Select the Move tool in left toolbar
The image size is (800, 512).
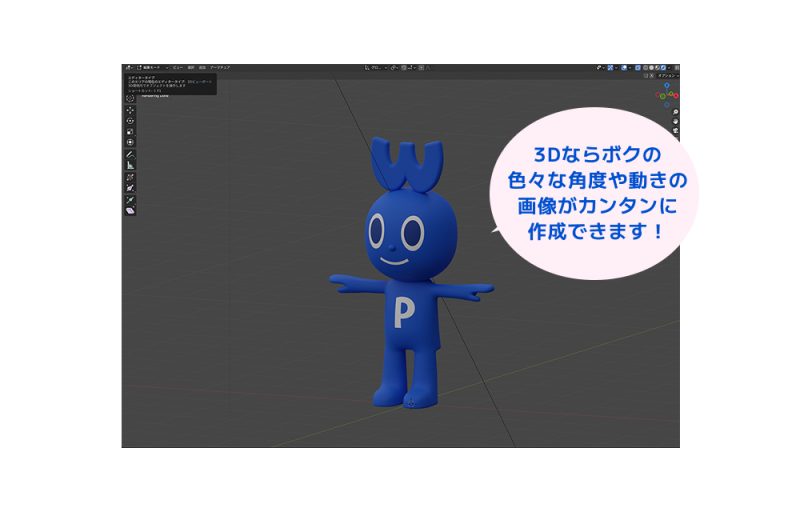pyautogui.click(x=130, y=109)
